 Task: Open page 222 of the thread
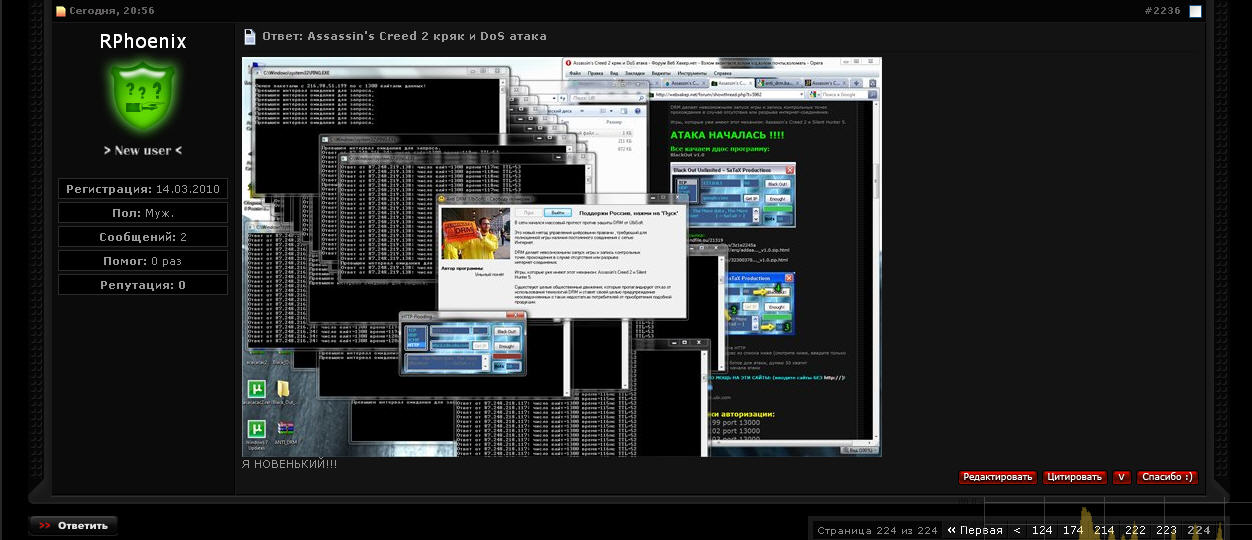tap(1135, 530)
